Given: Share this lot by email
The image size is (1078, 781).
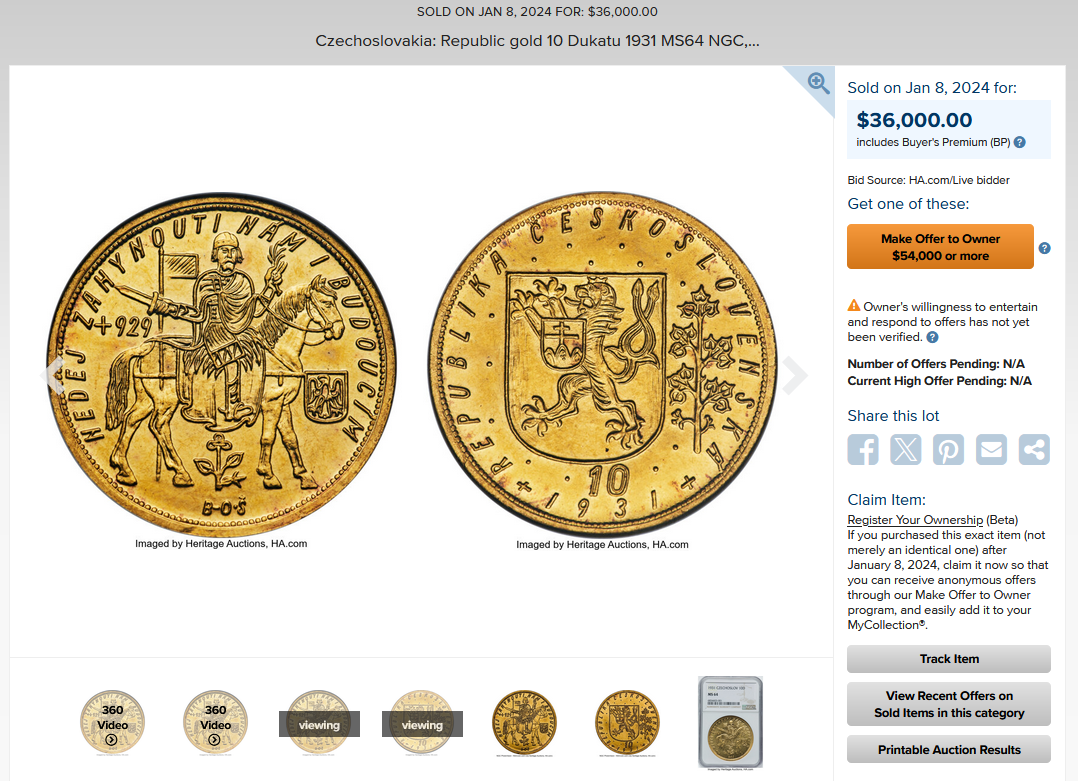Looking at the screenshot, I should (991, 450).
